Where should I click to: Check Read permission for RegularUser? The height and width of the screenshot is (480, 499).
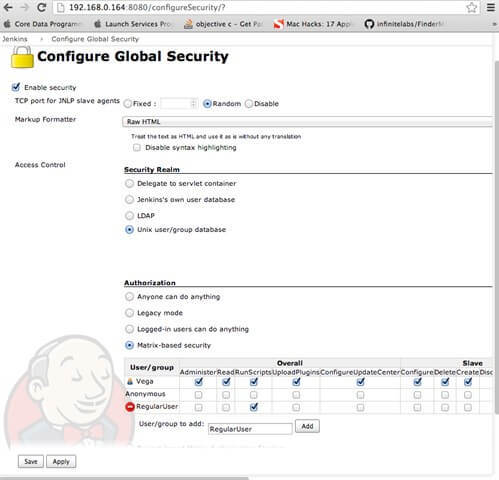pos(226,407)
